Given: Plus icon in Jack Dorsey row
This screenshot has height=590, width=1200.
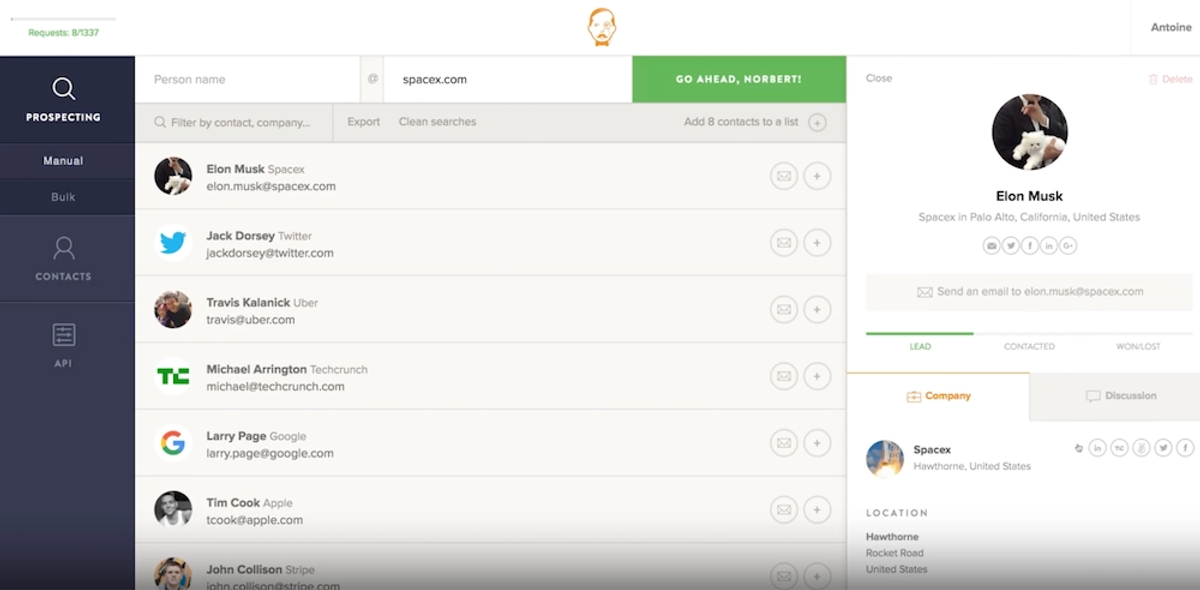Looking at the screenshot, I should (x=817, y=243).
